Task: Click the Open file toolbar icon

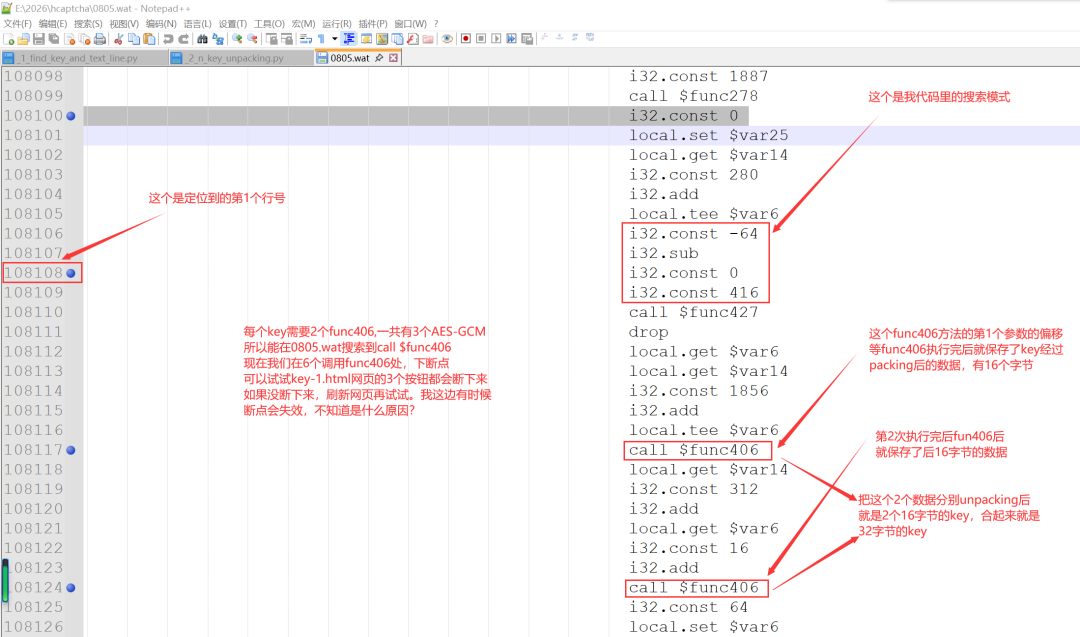Action: point(23,39)
